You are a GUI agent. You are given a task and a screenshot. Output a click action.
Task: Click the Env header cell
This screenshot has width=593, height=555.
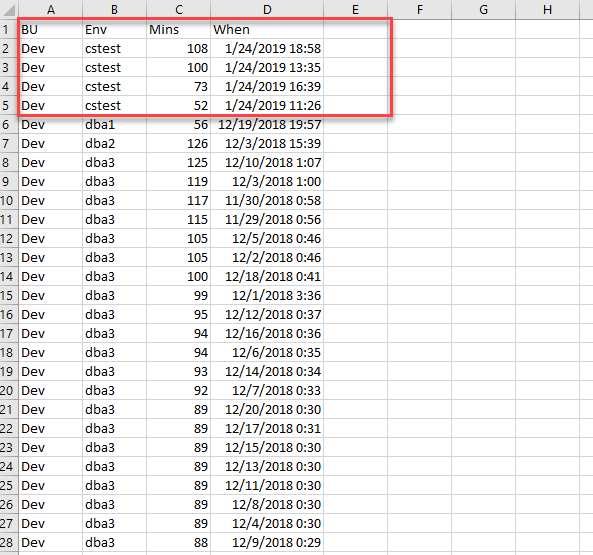click(114, 29)
